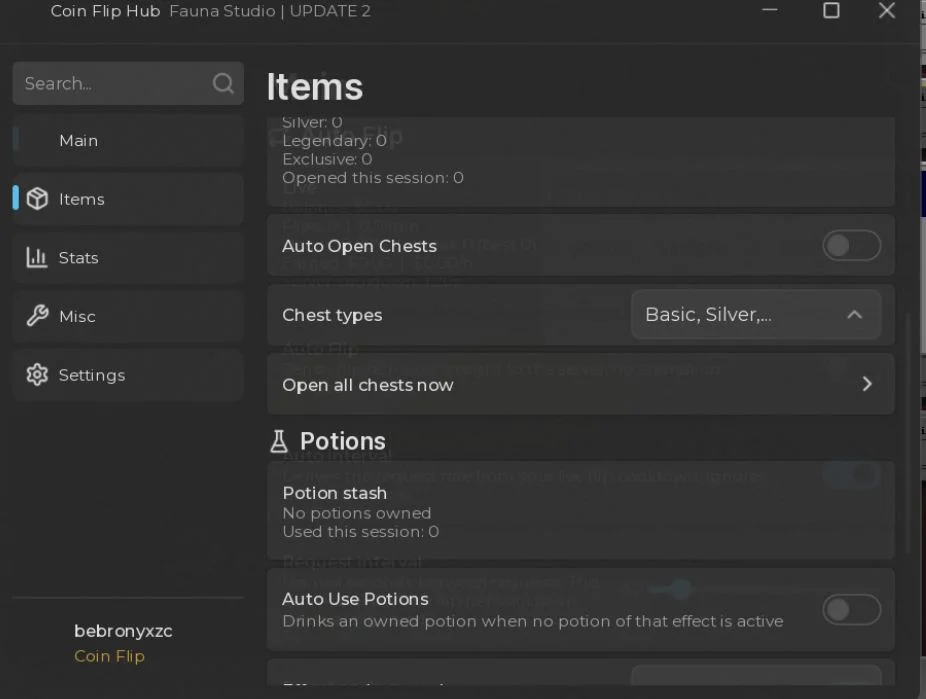
Task: Click 'Exclusive: 0' text
Action: [x=327, y=159]
